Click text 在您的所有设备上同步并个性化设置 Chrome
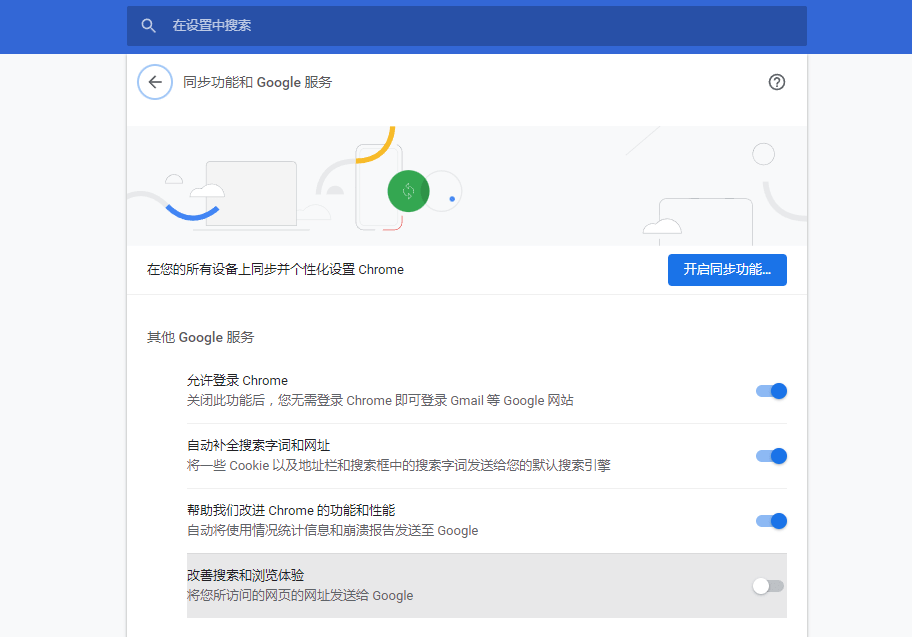Image resolution: width=912 pixels, height=637 pixels. 275,269
